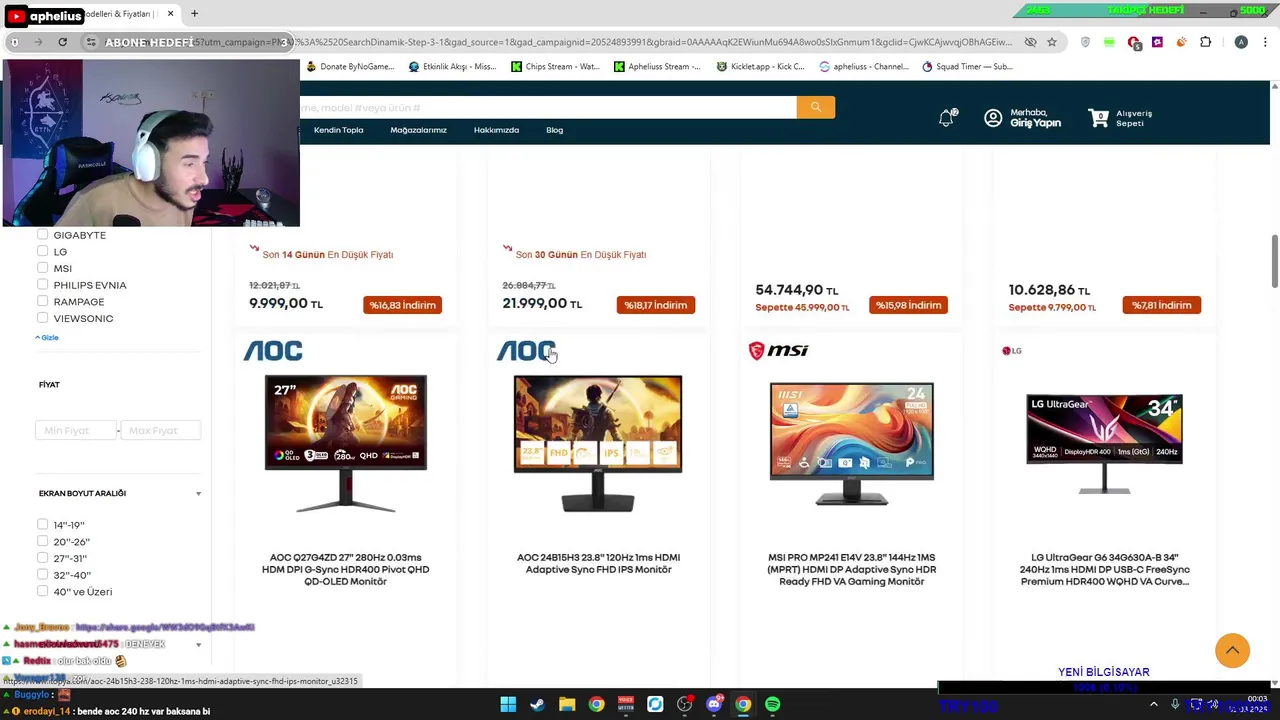Click the orange back-to-top arrow button

(x=1232, y=650)
